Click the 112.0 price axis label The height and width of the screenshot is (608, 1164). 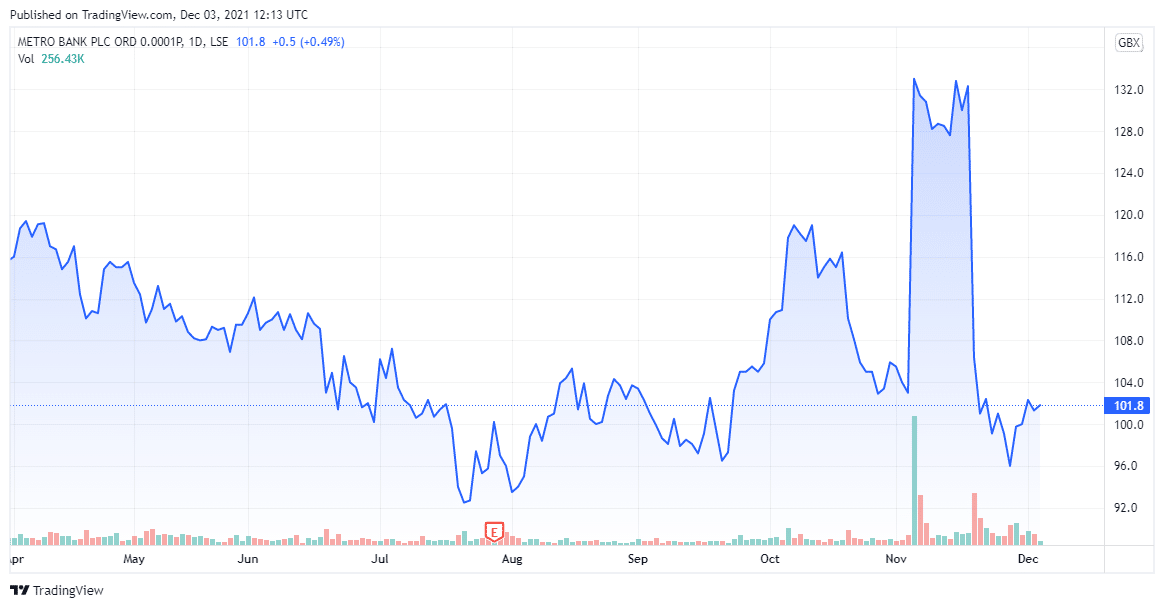tap(1128, 299)
